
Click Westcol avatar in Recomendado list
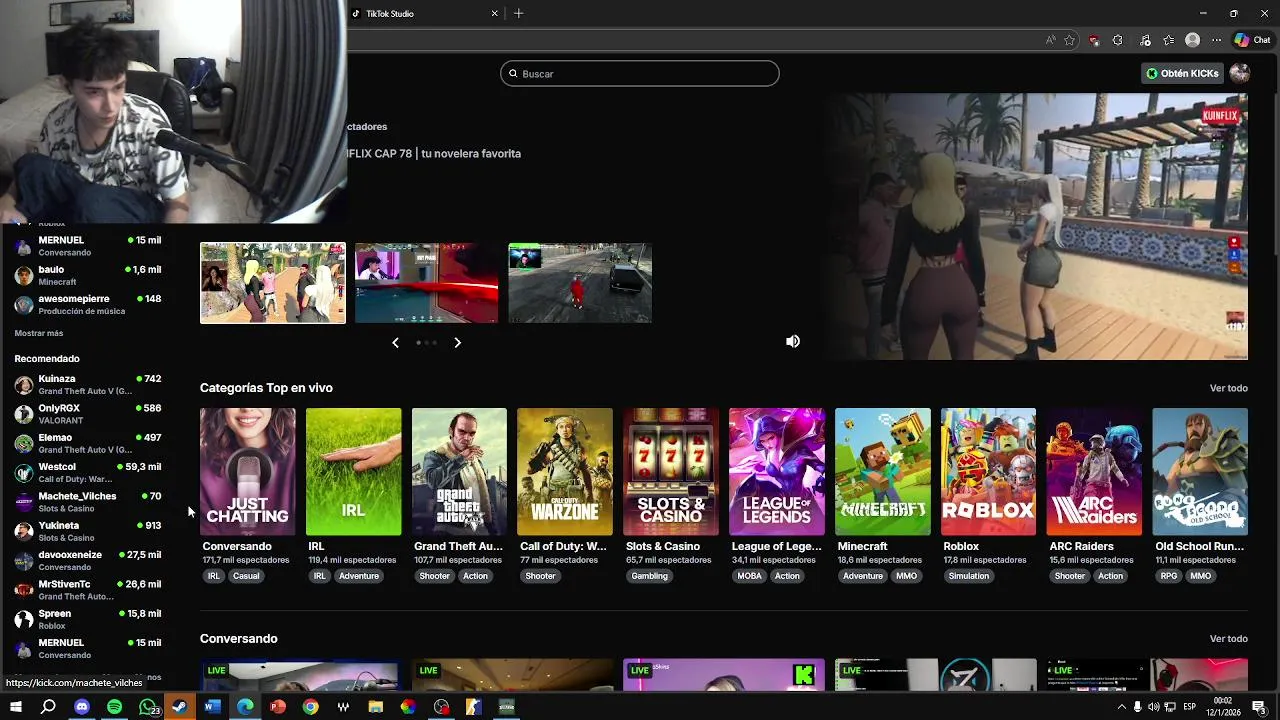24,473
